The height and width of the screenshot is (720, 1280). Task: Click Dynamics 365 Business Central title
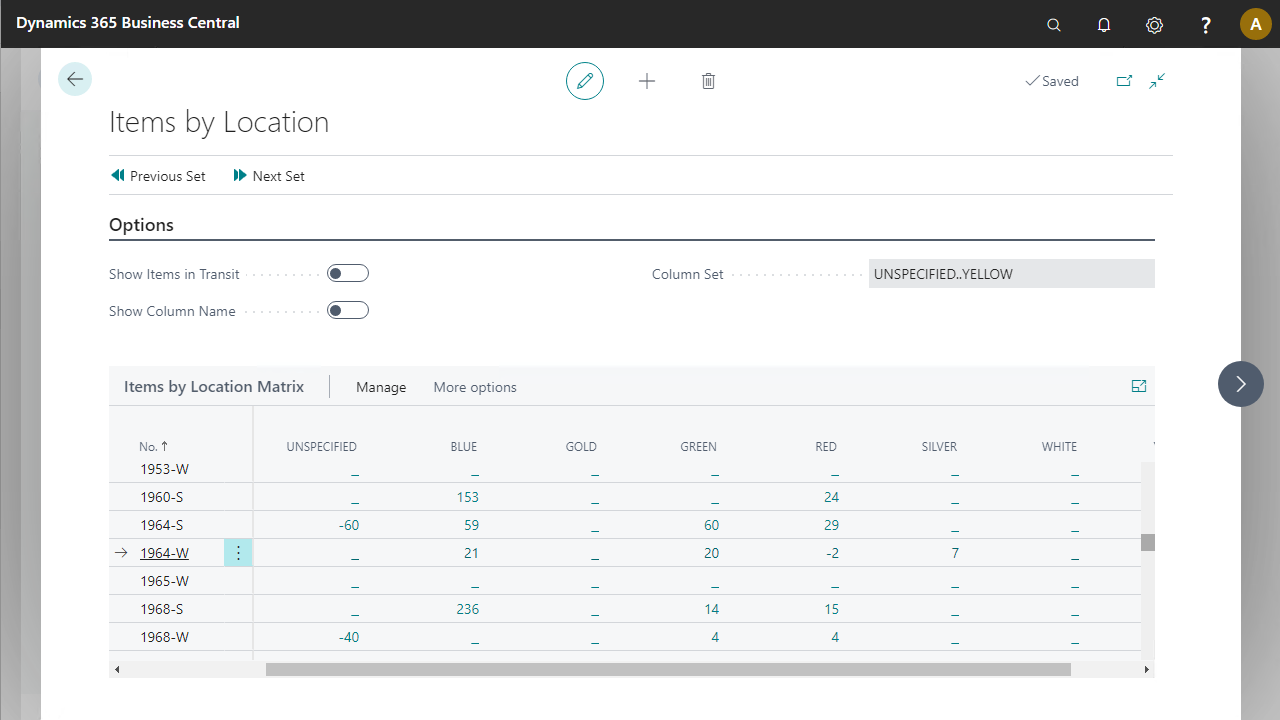tap(128, 22)
